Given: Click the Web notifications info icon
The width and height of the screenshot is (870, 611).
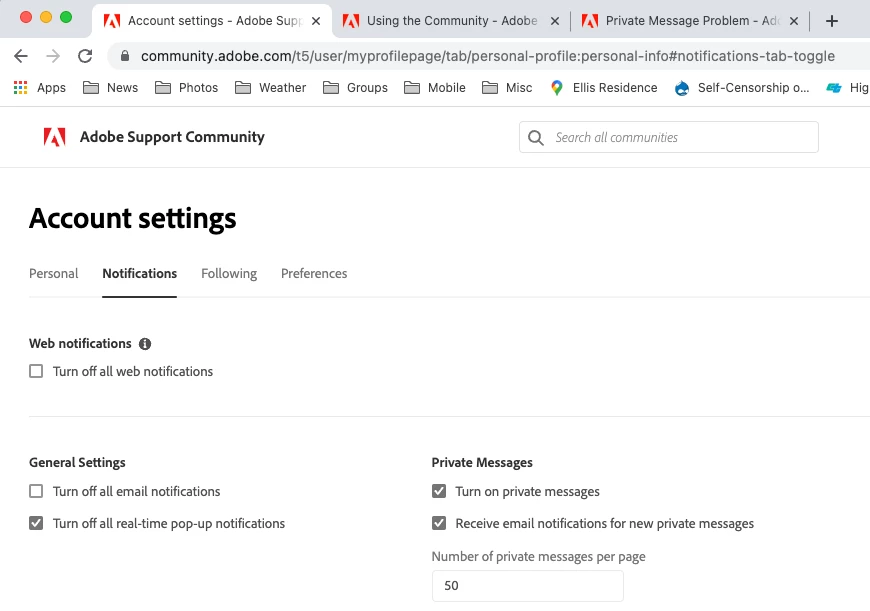Looking at the screenshot, I should (145, 344).
